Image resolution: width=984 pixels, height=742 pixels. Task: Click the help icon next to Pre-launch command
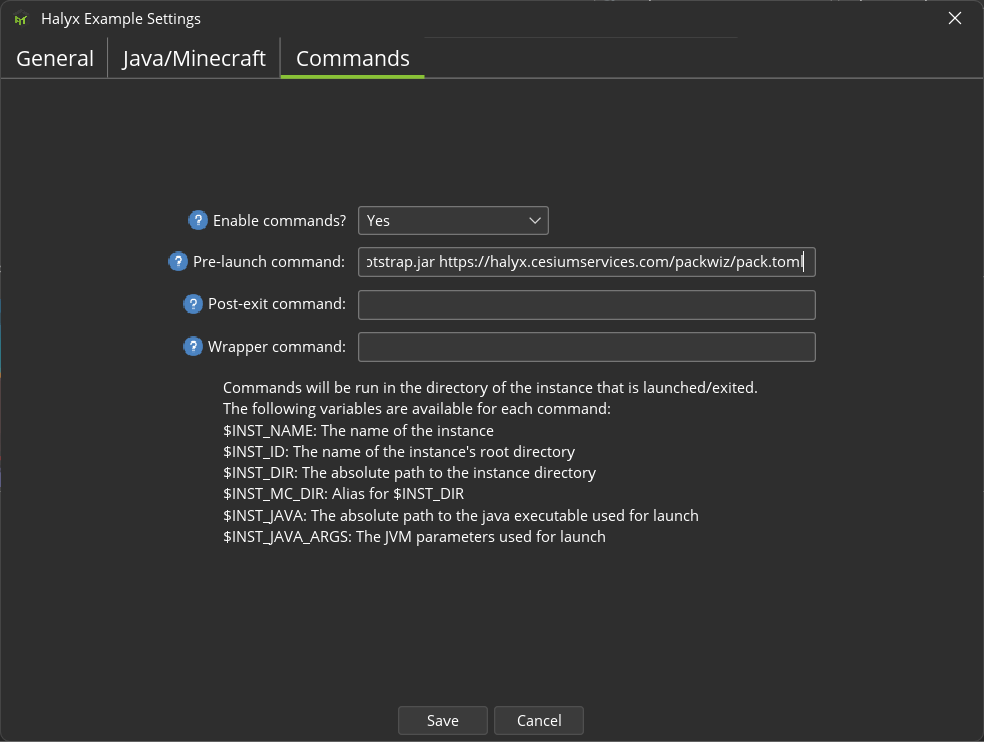click(x=178, y=262)
